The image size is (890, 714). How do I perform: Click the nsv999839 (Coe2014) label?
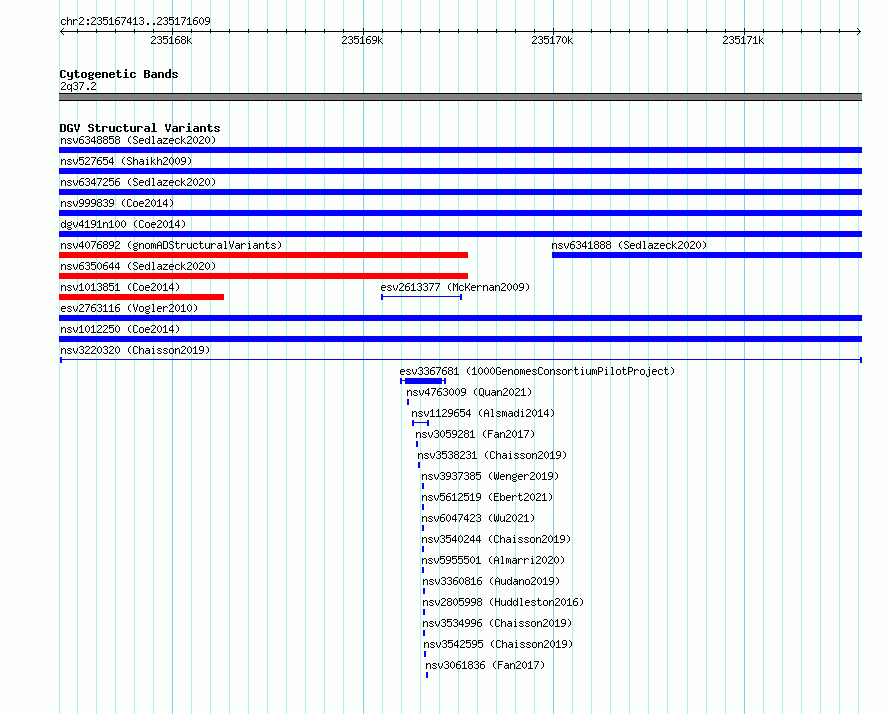[x=117, y=203]
